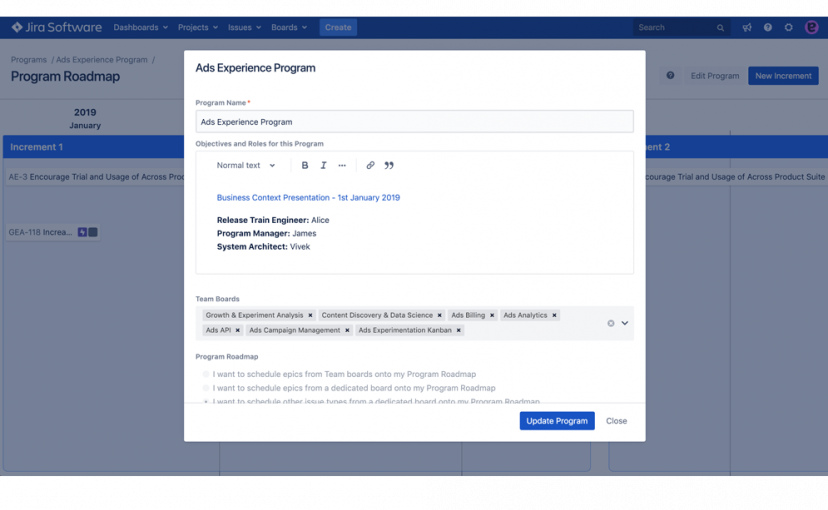The image size is (828, 510).
Task: Remove Ads Billing board tag
Action: tap(492, 315)
